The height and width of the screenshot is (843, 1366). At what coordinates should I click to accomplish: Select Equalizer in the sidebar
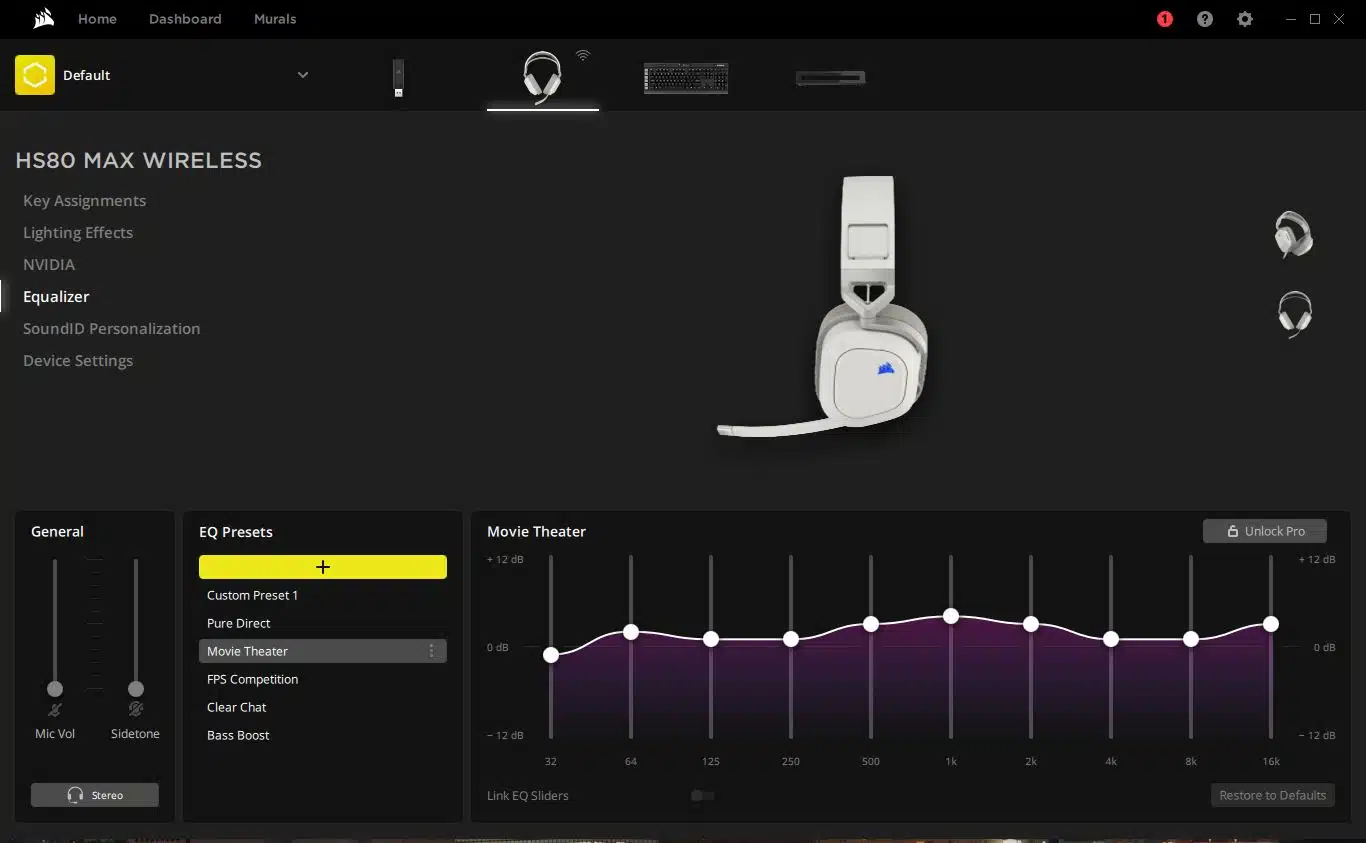click(x=56, y=297)
